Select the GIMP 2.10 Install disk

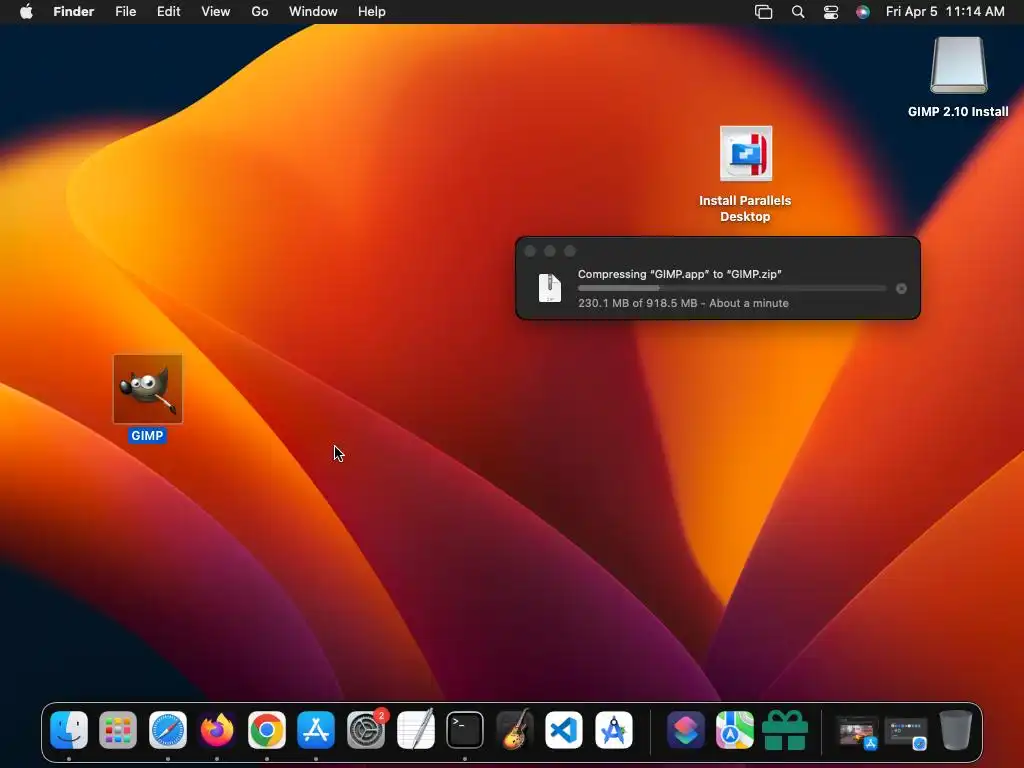(958, 65)
